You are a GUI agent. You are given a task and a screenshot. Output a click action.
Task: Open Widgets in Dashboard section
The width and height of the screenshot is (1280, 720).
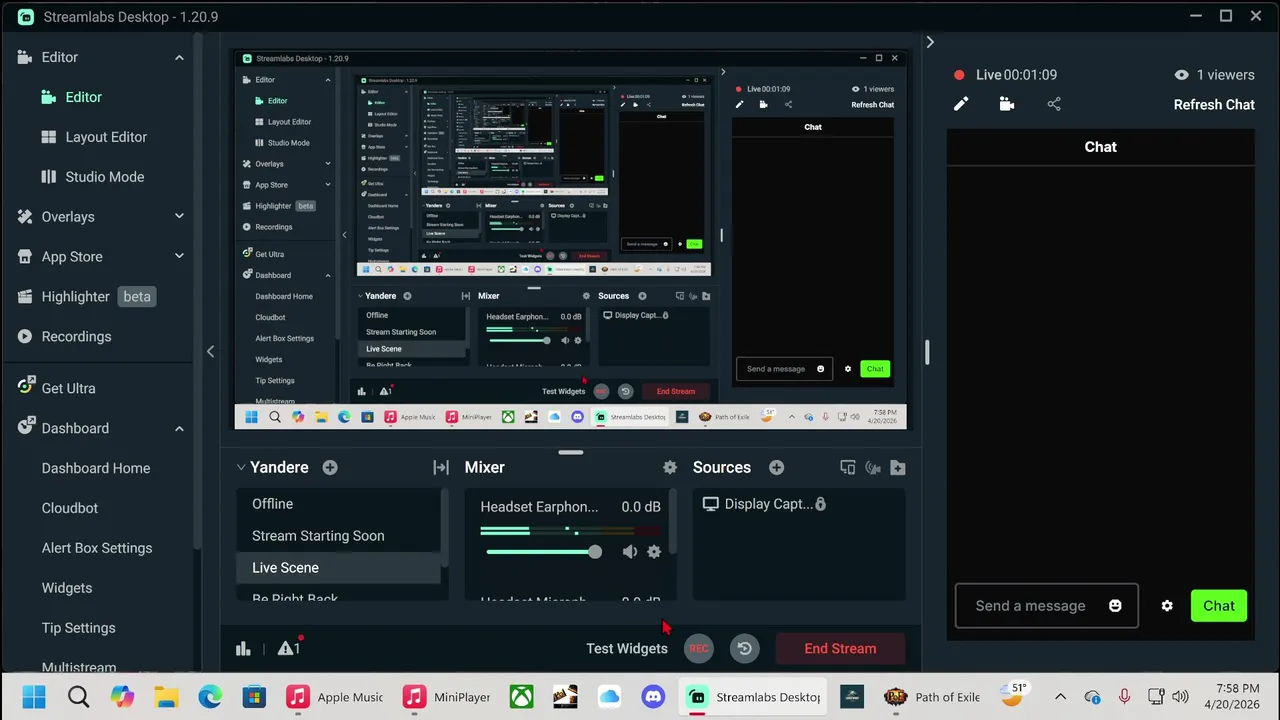(x=67, y=588)
